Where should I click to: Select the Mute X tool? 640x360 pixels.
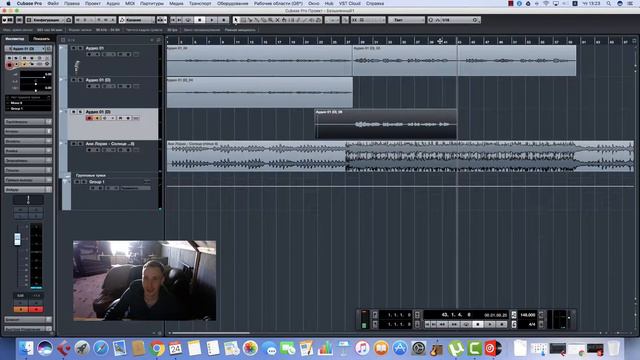[x=278, y=20]
